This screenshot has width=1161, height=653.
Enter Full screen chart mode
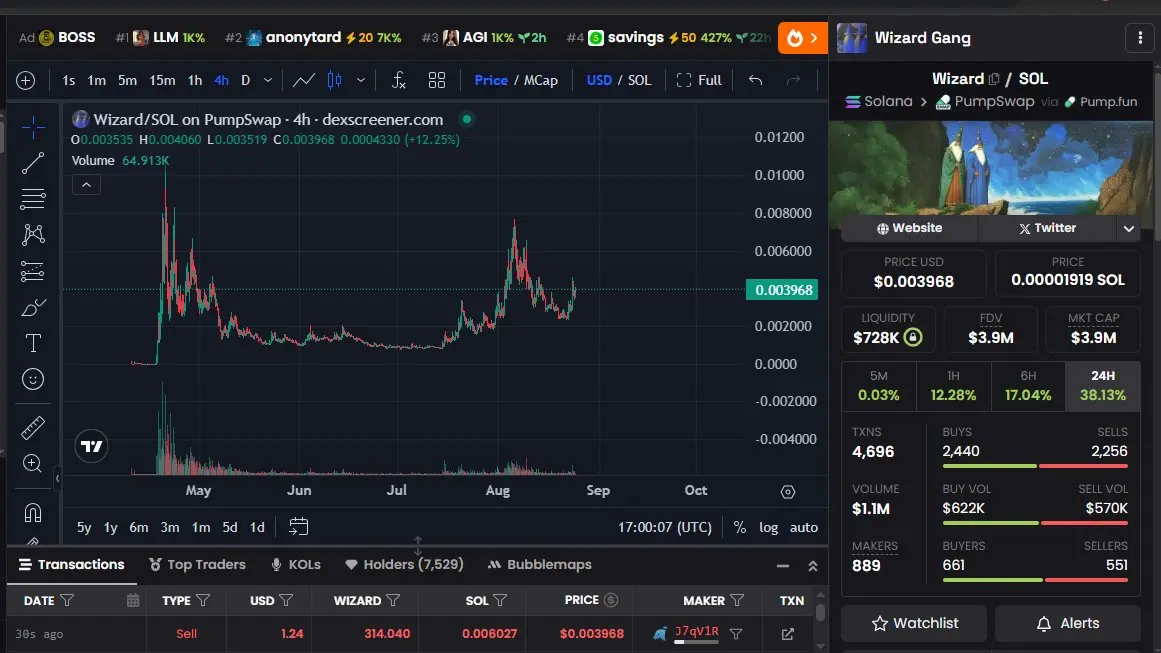699,80
